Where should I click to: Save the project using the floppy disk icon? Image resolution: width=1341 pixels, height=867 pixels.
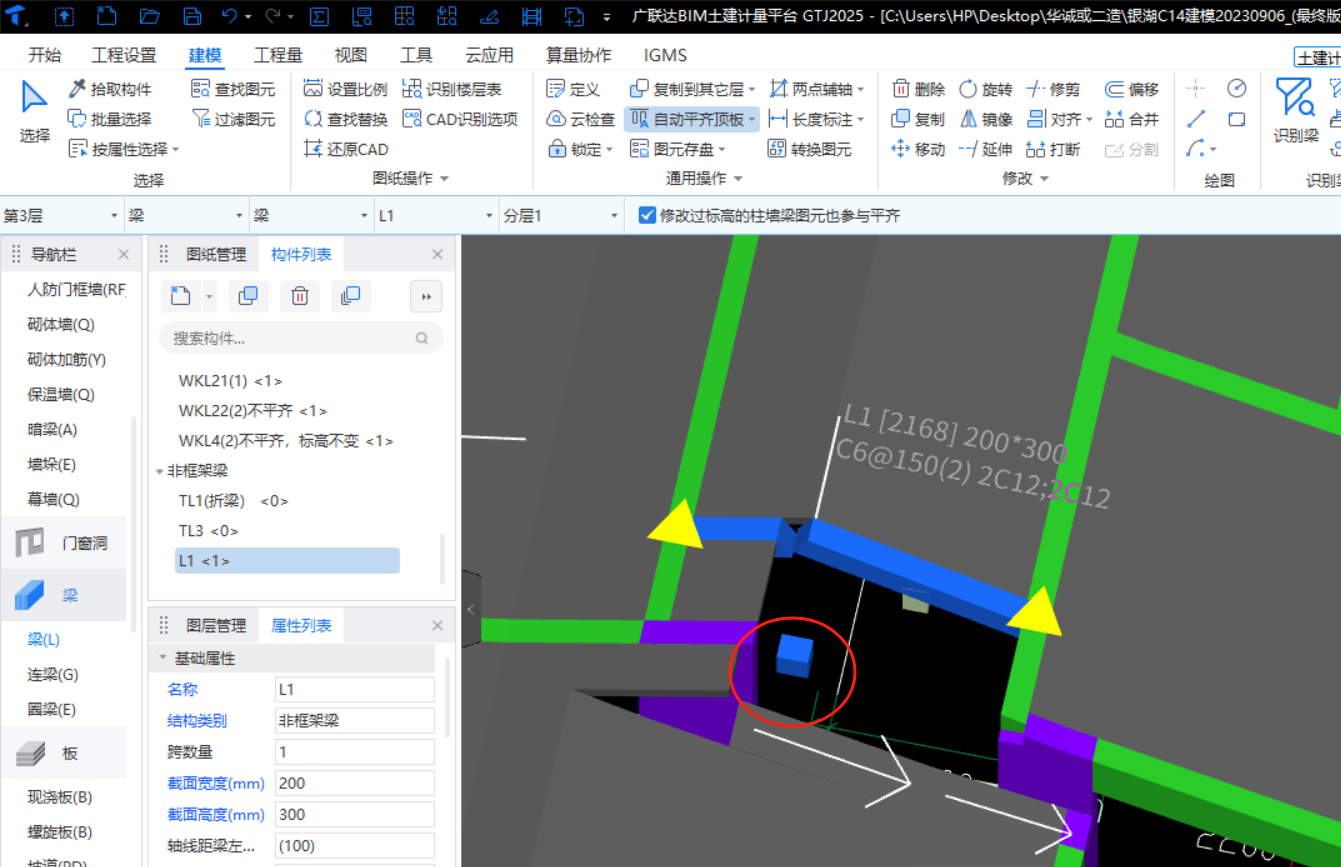click(192, 16)
